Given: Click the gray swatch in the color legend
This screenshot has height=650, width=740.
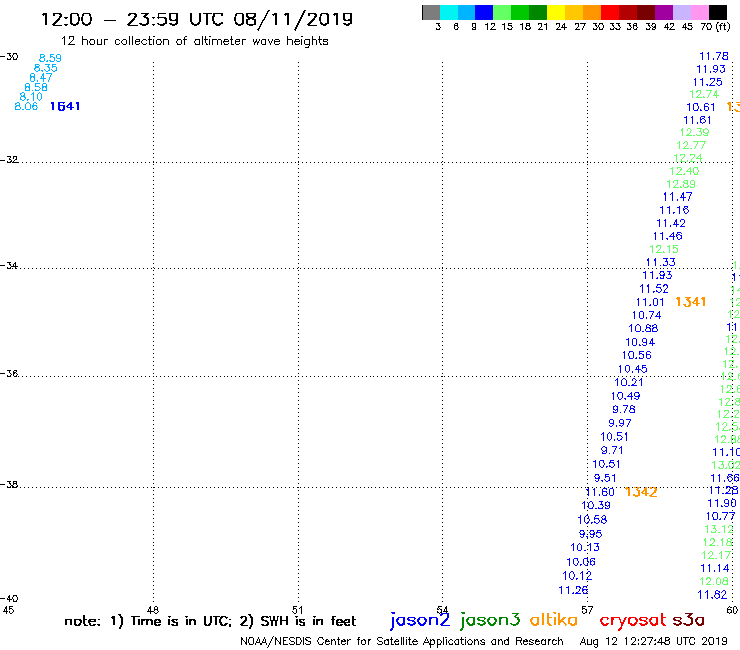Looking at the screenshot, I should pos(431,12).
